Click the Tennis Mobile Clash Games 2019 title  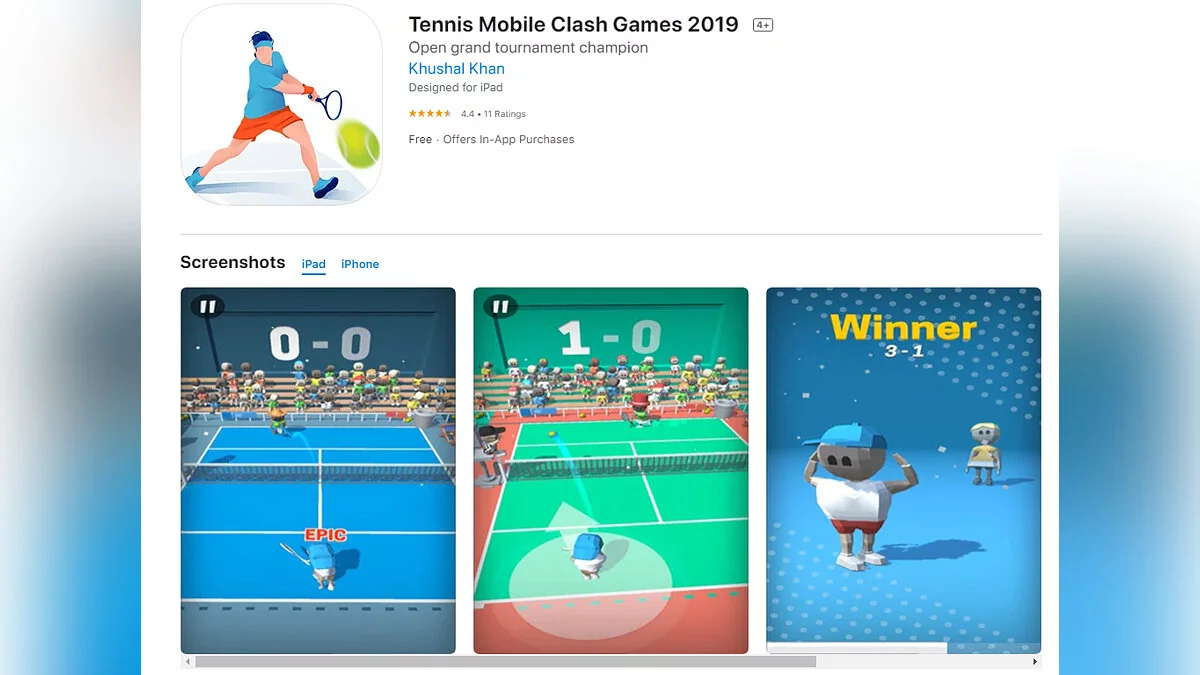pos(574,24)
